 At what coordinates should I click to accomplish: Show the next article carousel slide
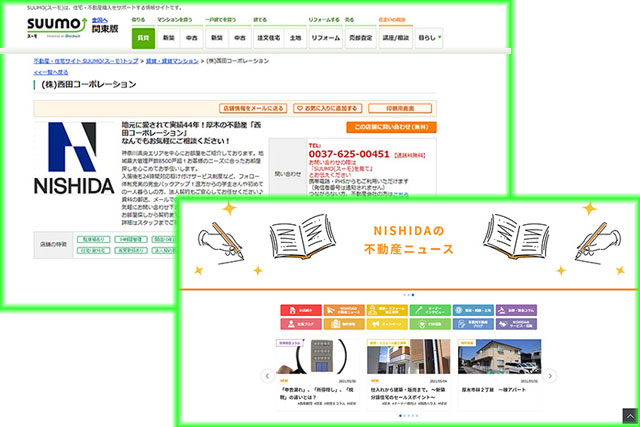coord(550,376)
